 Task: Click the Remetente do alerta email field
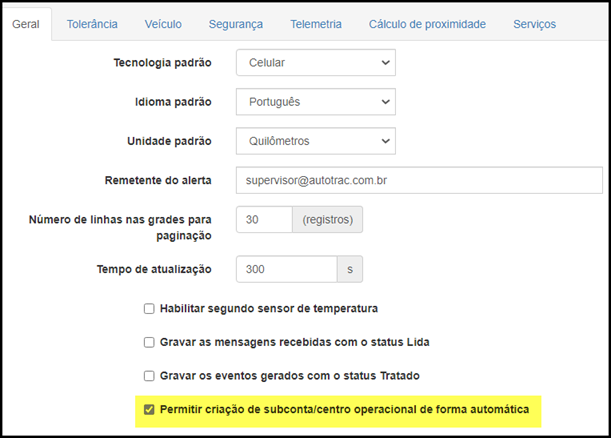tap(419, 180)
